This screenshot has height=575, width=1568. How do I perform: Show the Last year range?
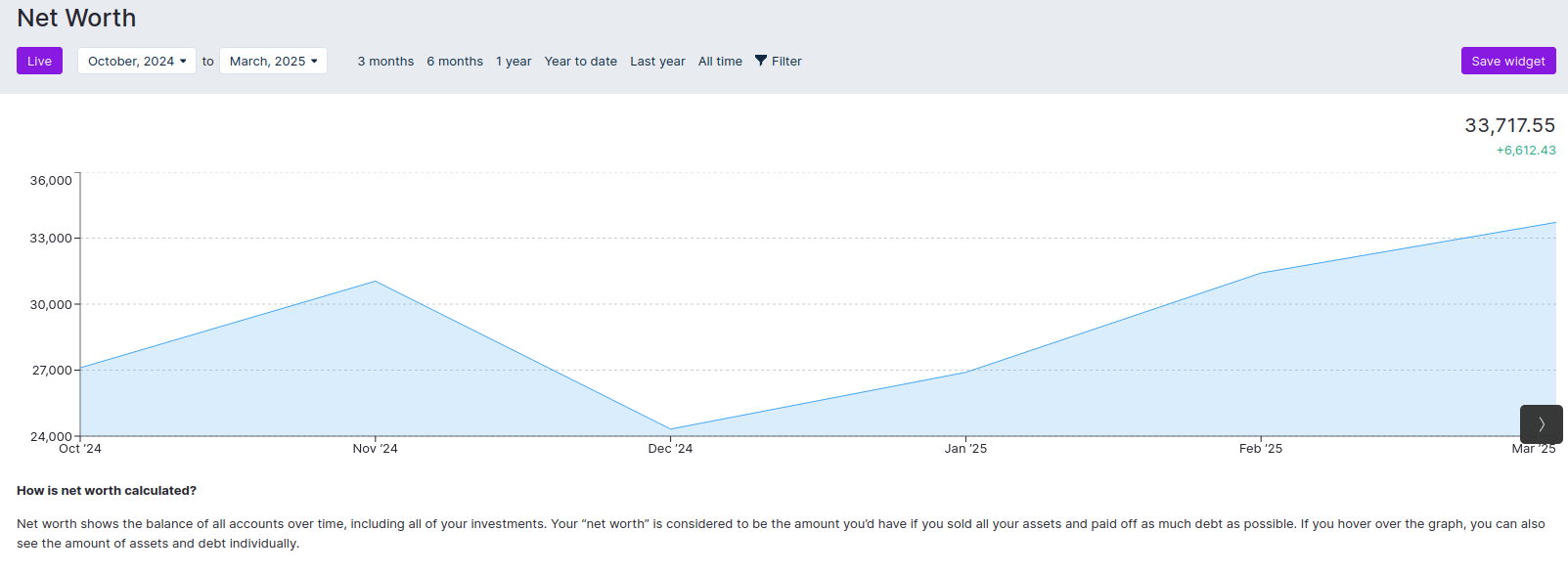[657, 61]
